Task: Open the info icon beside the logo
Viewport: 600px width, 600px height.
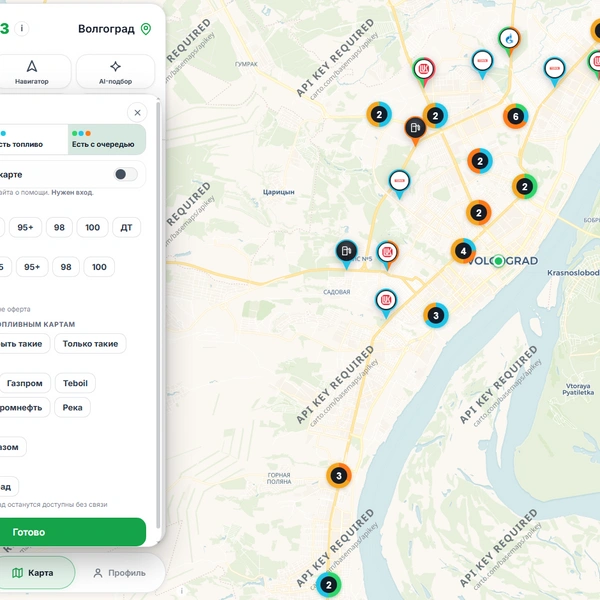Action: [22, 28]
